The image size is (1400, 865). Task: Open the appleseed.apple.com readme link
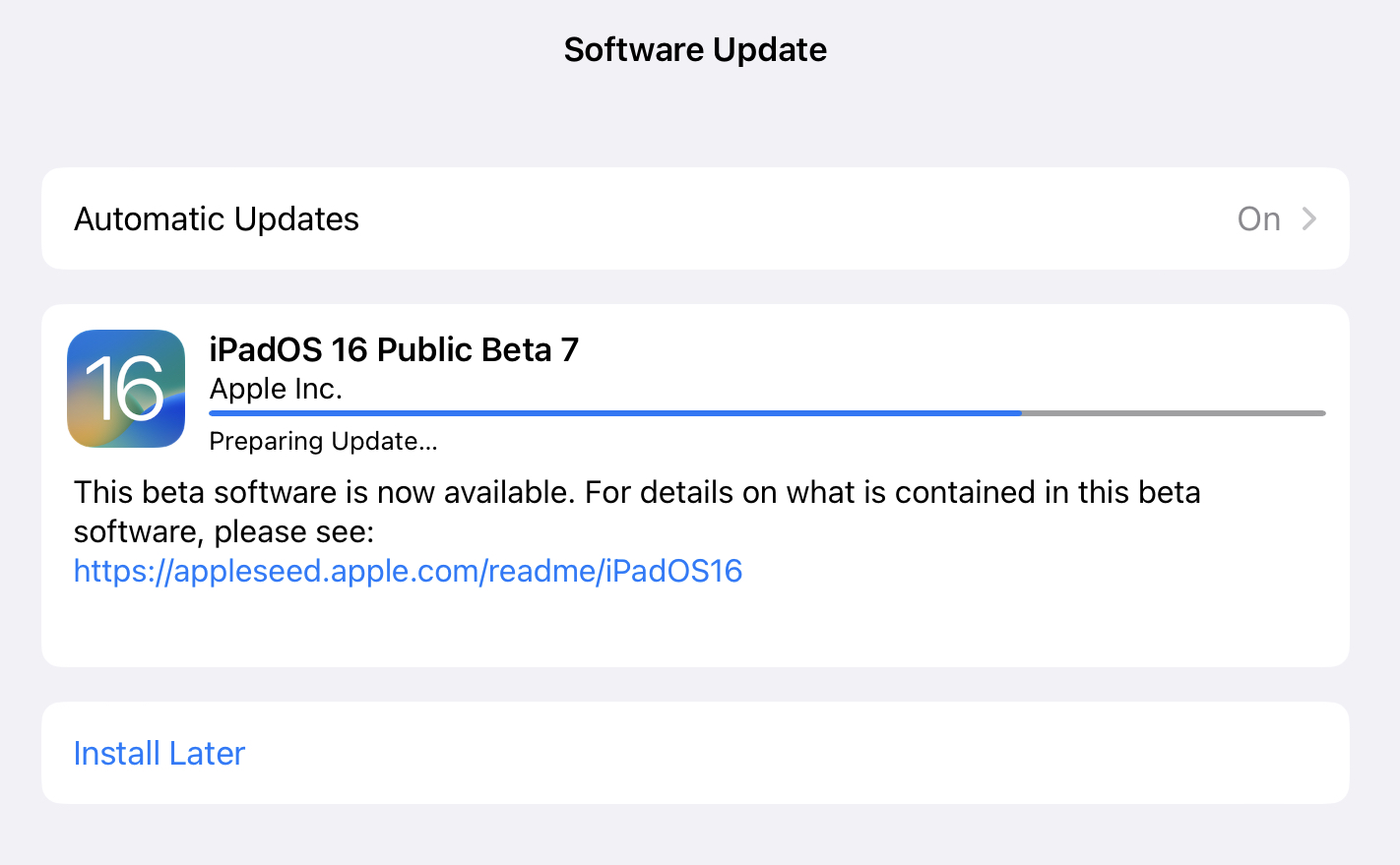(x=408, y=571)
